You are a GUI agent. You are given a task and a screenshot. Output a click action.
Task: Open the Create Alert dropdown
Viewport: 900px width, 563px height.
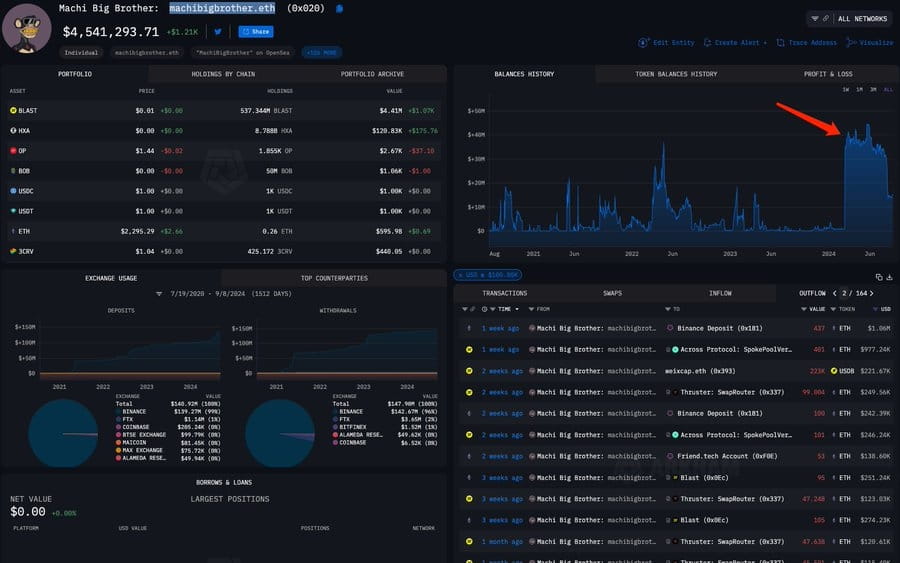[x=738, y=43]
